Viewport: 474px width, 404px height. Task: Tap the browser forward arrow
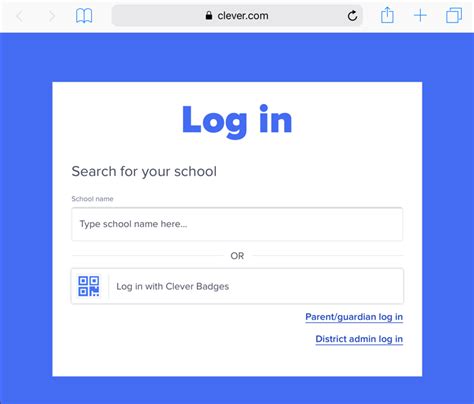pyautogui.click(x=52, y=16)
